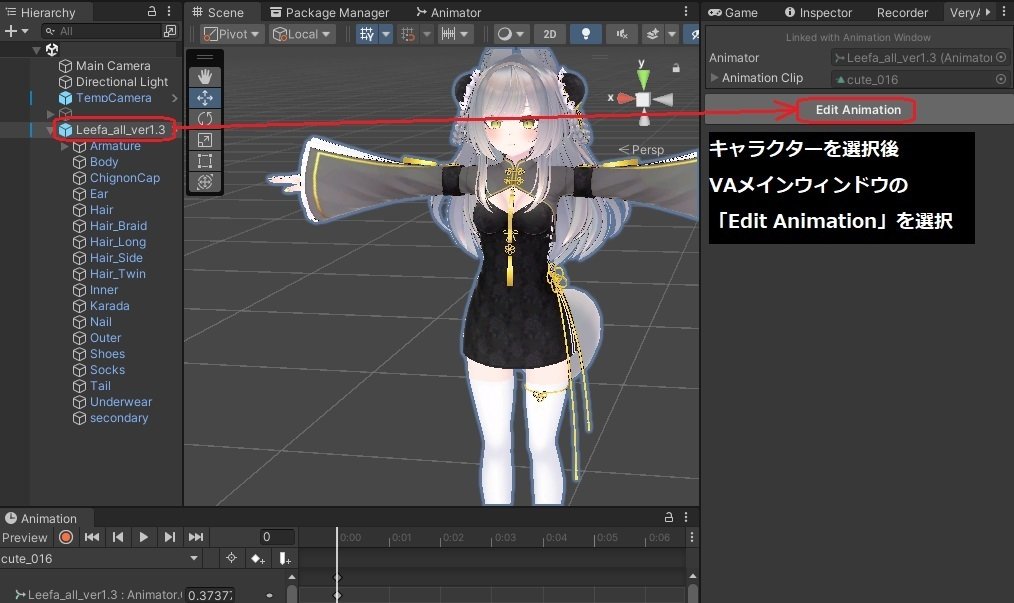The image size is (1014, 603).
Task: Toggle Persp projection label
Action: pyautogui.click(x=642, y=150)
